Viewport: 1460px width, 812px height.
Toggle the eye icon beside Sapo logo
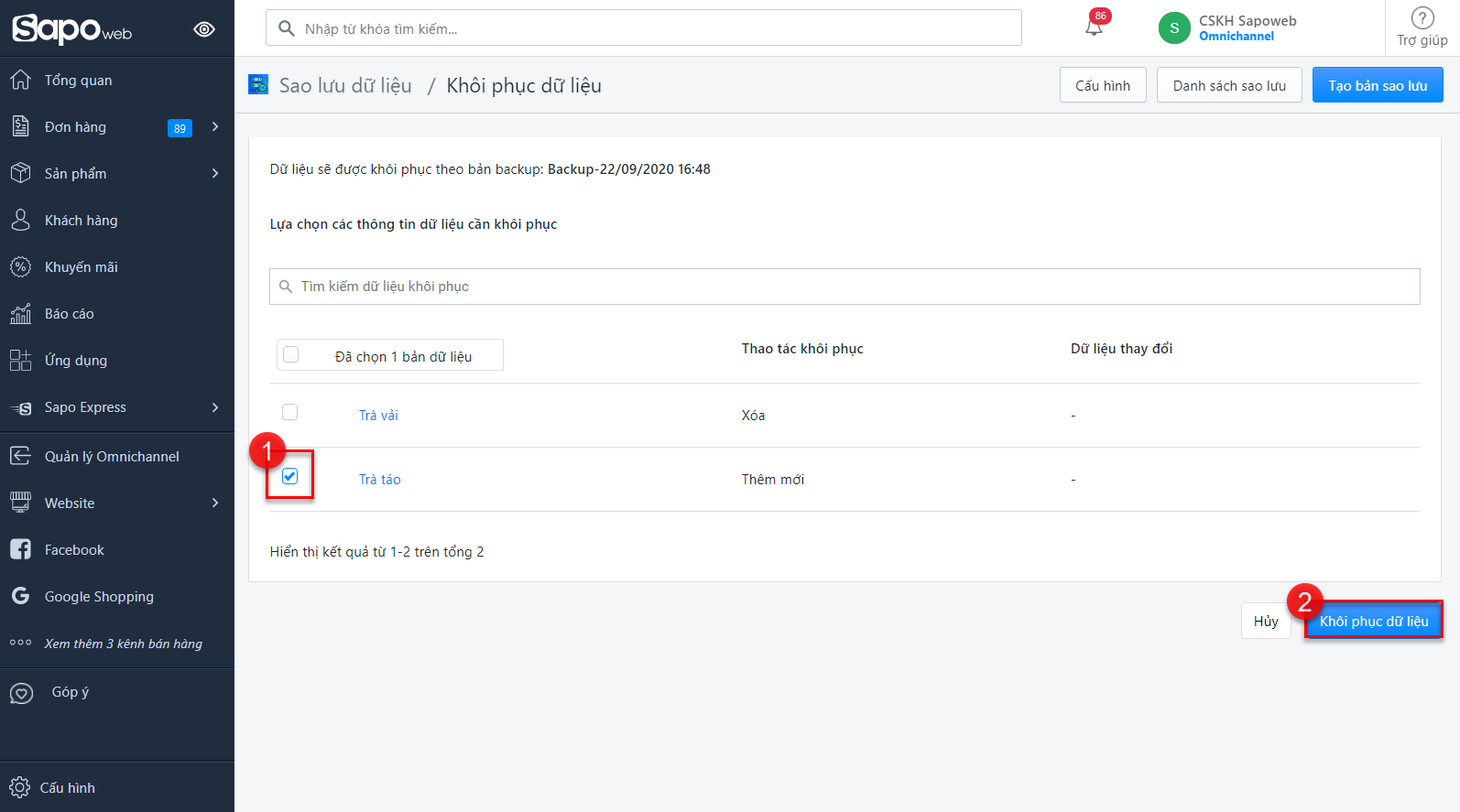pos(204,29)
